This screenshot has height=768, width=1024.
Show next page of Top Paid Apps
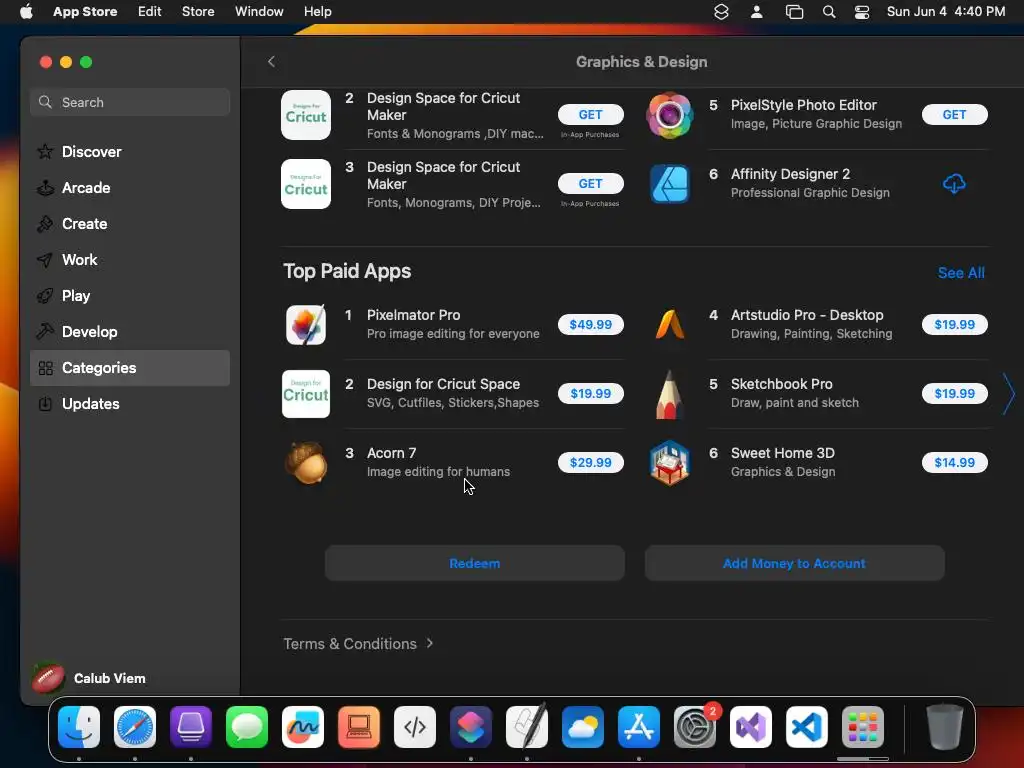[1008, 394]
